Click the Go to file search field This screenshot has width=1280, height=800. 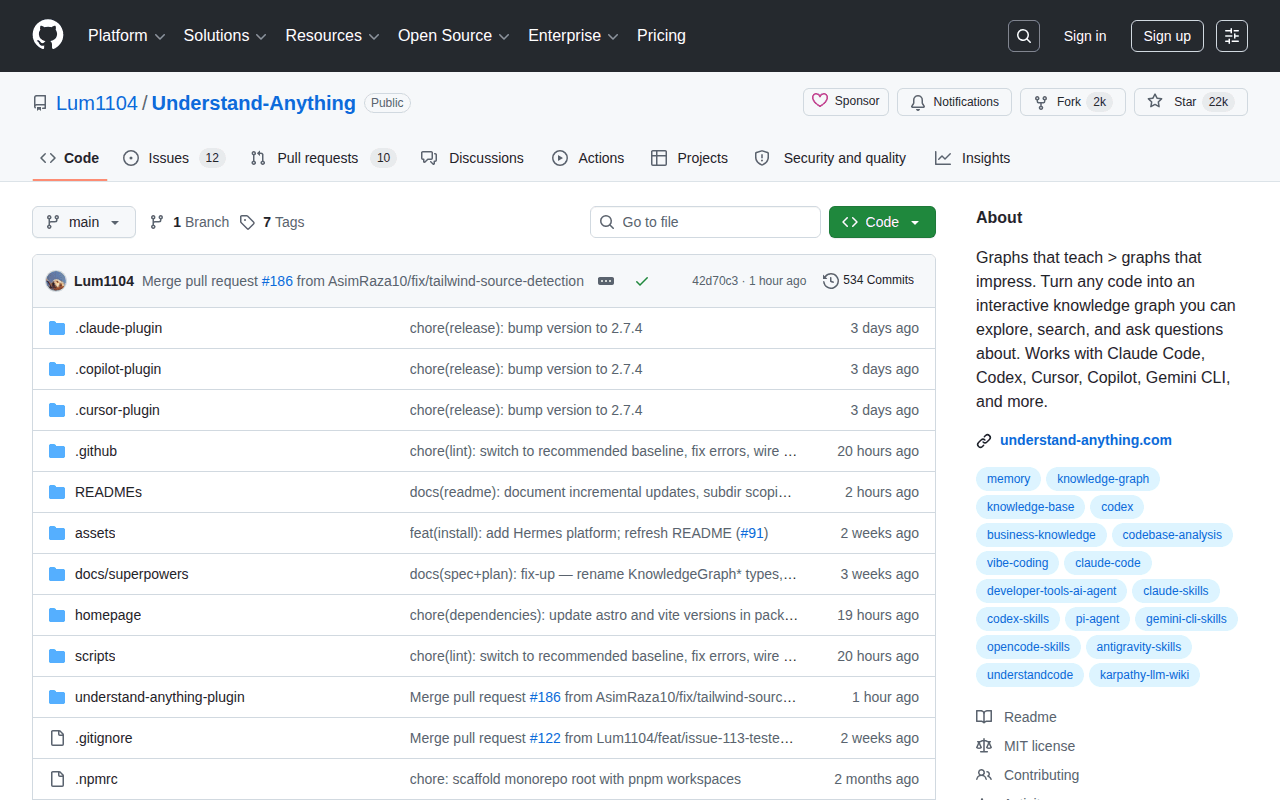(705, 222)
